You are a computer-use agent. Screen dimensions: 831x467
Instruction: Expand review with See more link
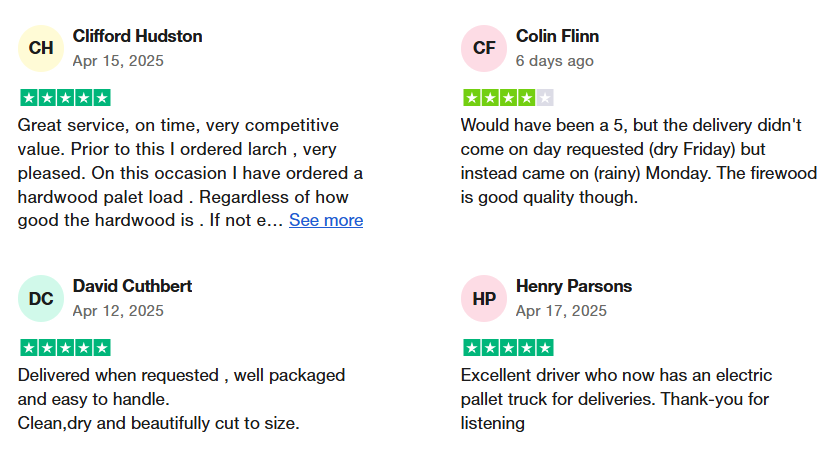(326, 220)
